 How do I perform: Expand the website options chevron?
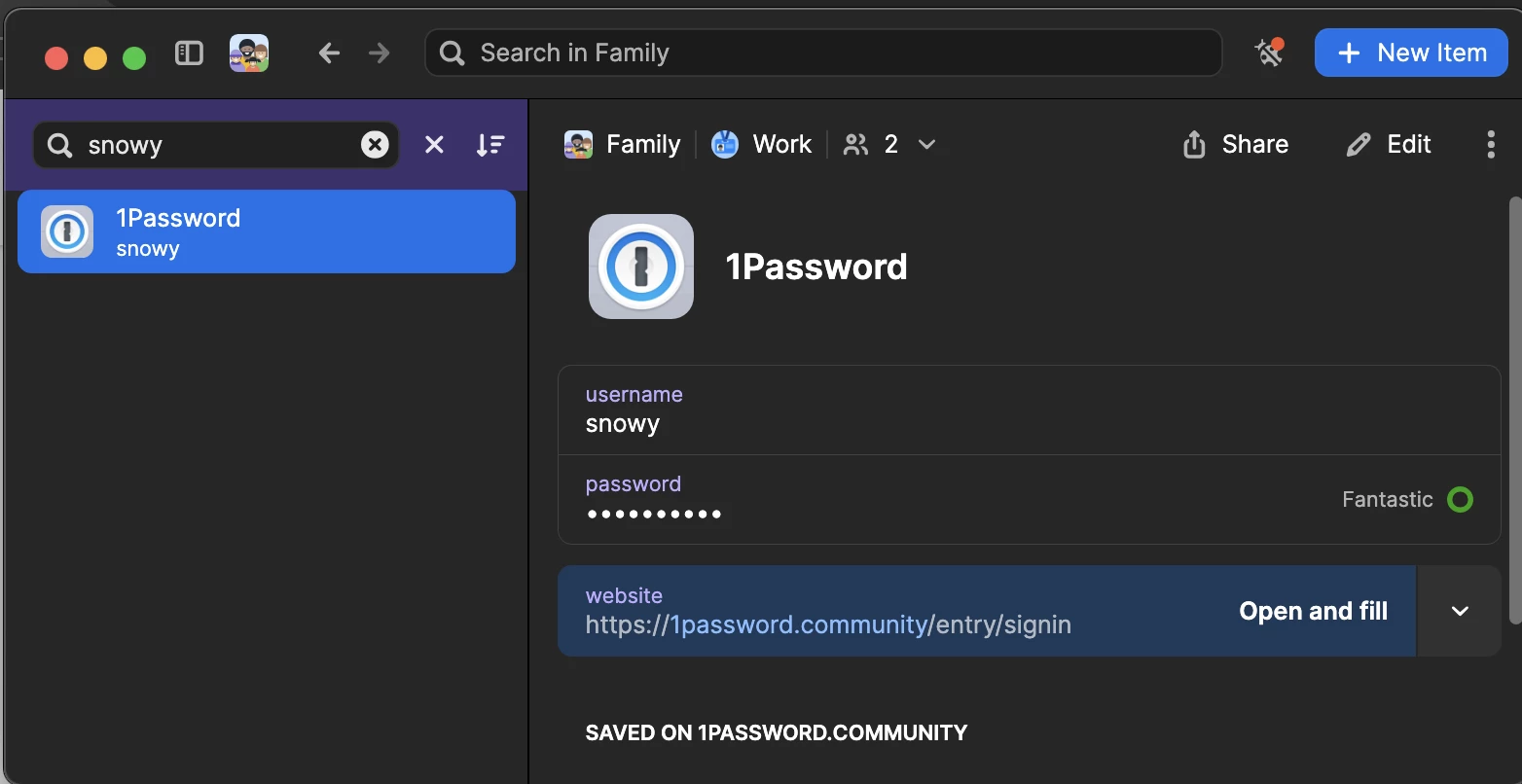point(1460,611)
